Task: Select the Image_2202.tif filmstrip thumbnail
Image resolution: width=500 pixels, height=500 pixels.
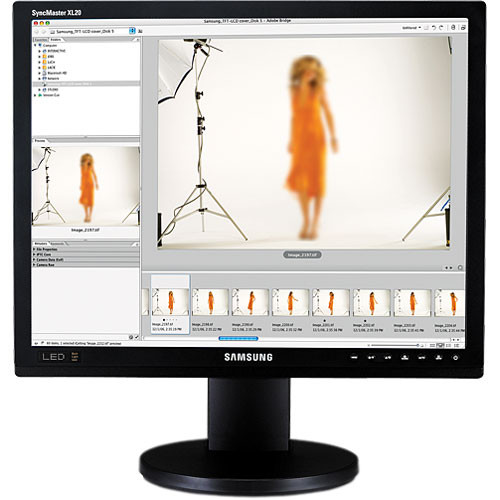Action: pyautogui.click(x=371, y=303)
